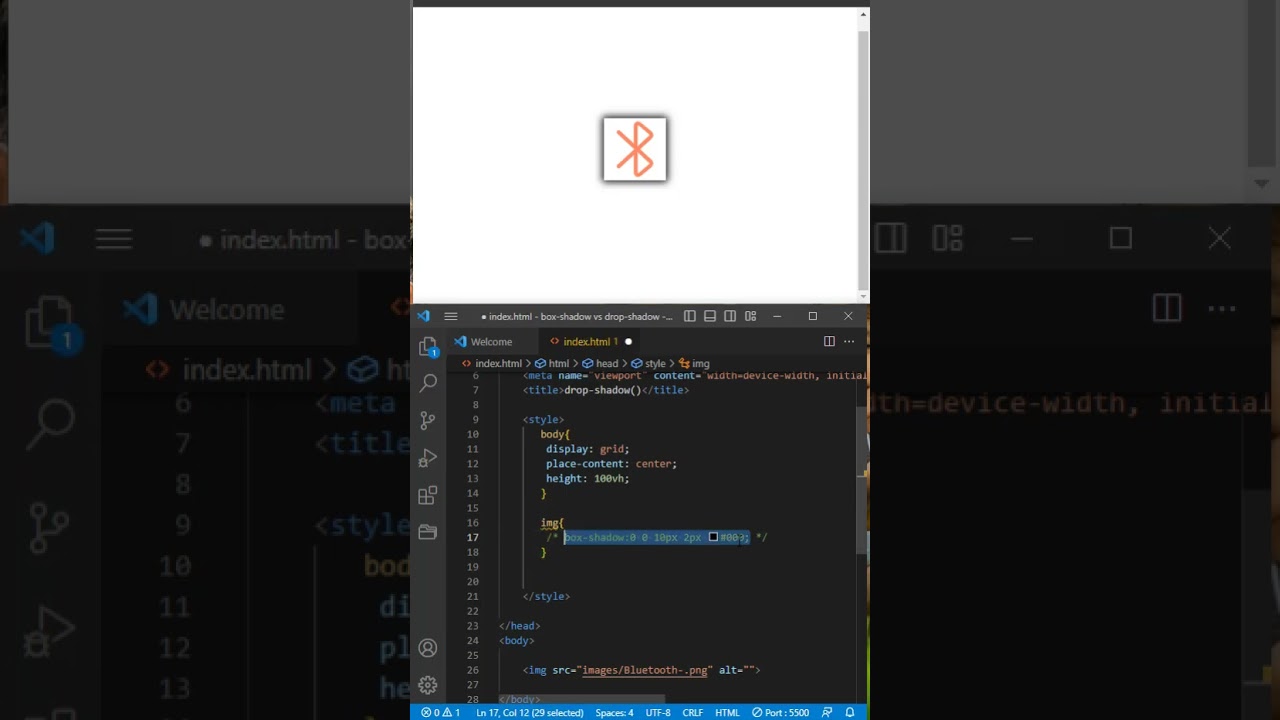Open the hamburger application menu
Viewport: 1280px width, 720px height.
[451, 316]
